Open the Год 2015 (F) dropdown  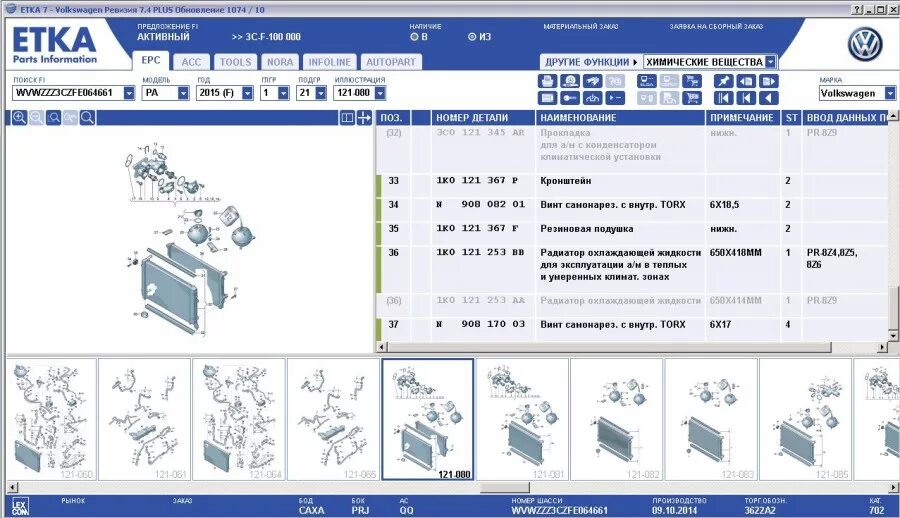[x=247, y=93]
